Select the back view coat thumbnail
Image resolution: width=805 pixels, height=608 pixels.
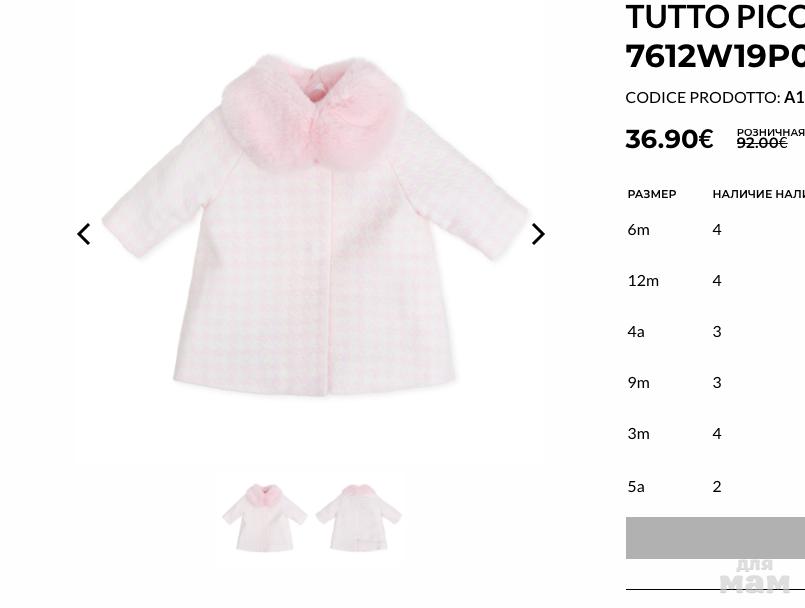click(x=358, y=518)
